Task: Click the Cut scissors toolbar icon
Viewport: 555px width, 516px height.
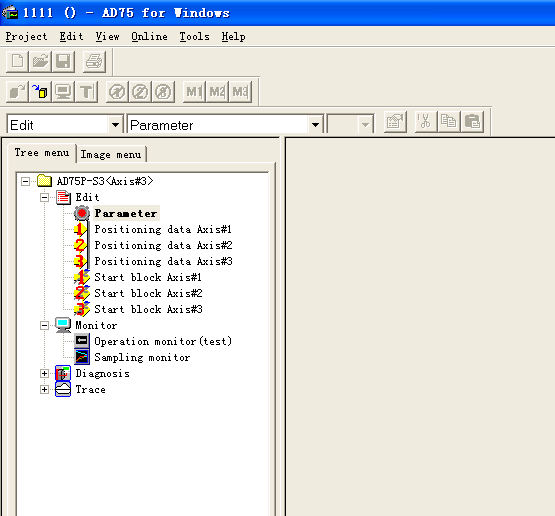Action: [x=425, y=121]
